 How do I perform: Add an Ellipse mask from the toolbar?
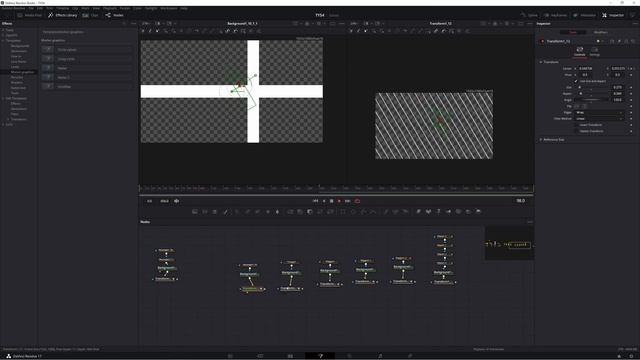[353, 211]
